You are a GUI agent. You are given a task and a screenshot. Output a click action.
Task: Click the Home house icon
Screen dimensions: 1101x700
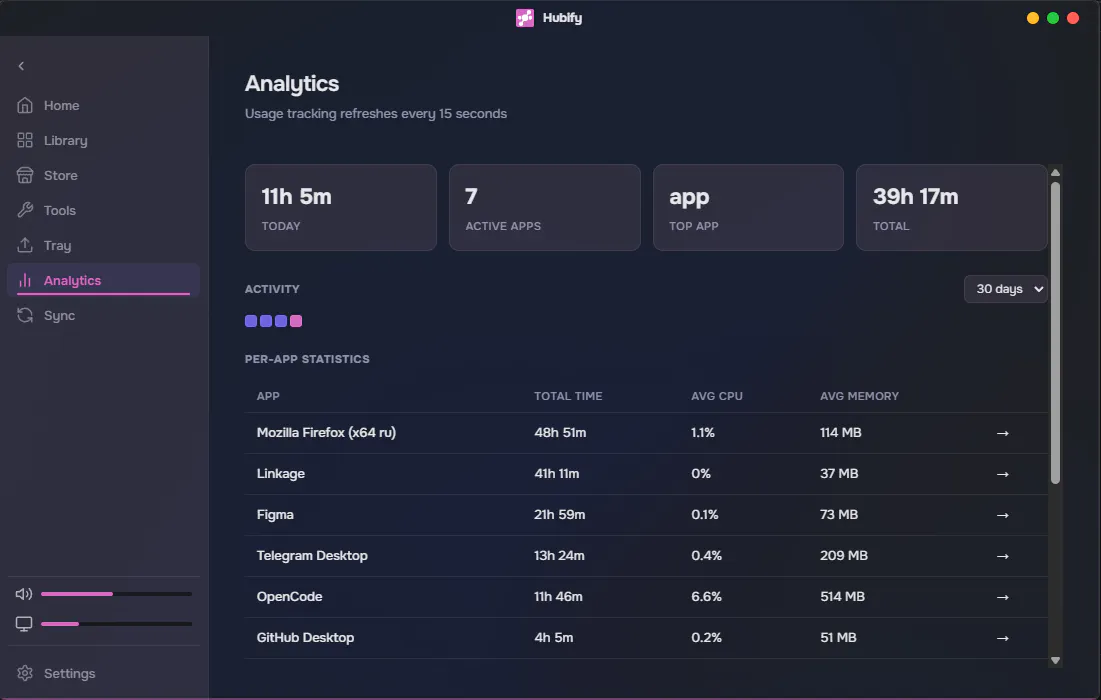point(25,105)
